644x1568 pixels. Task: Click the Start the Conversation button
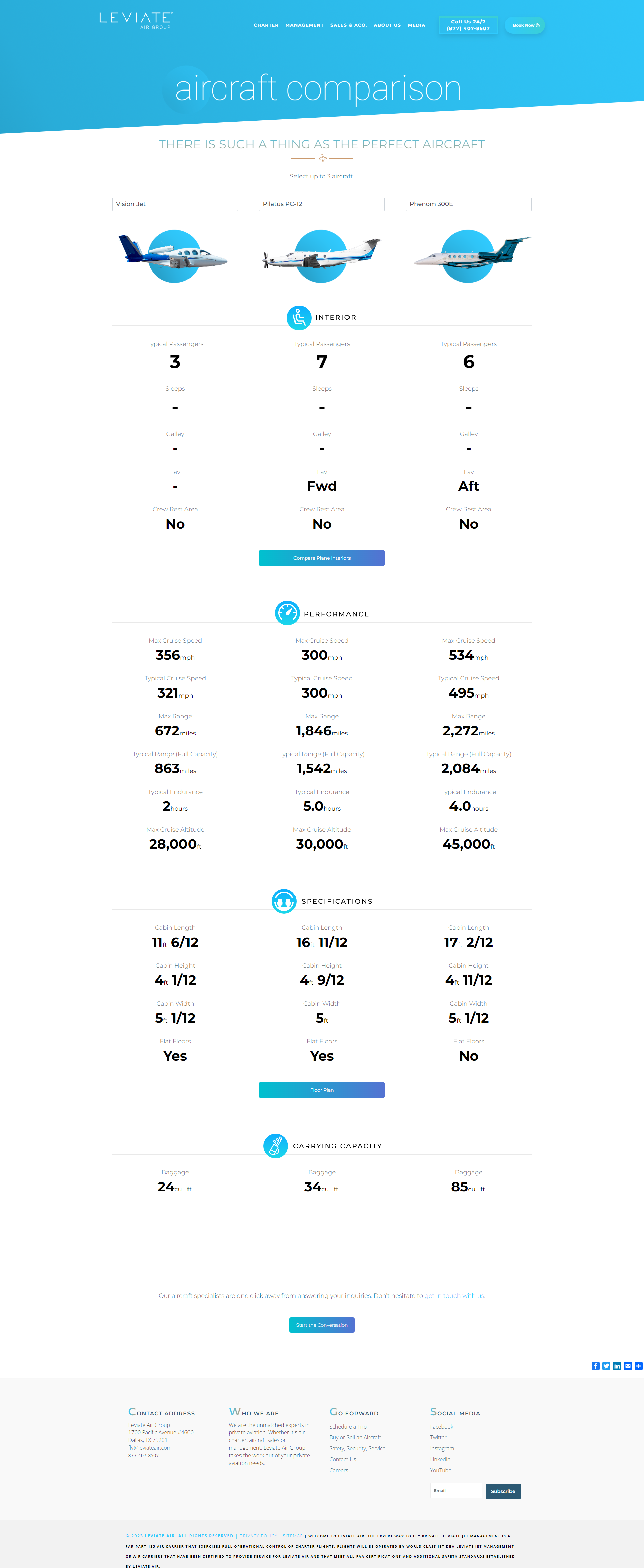(322, 1325)
